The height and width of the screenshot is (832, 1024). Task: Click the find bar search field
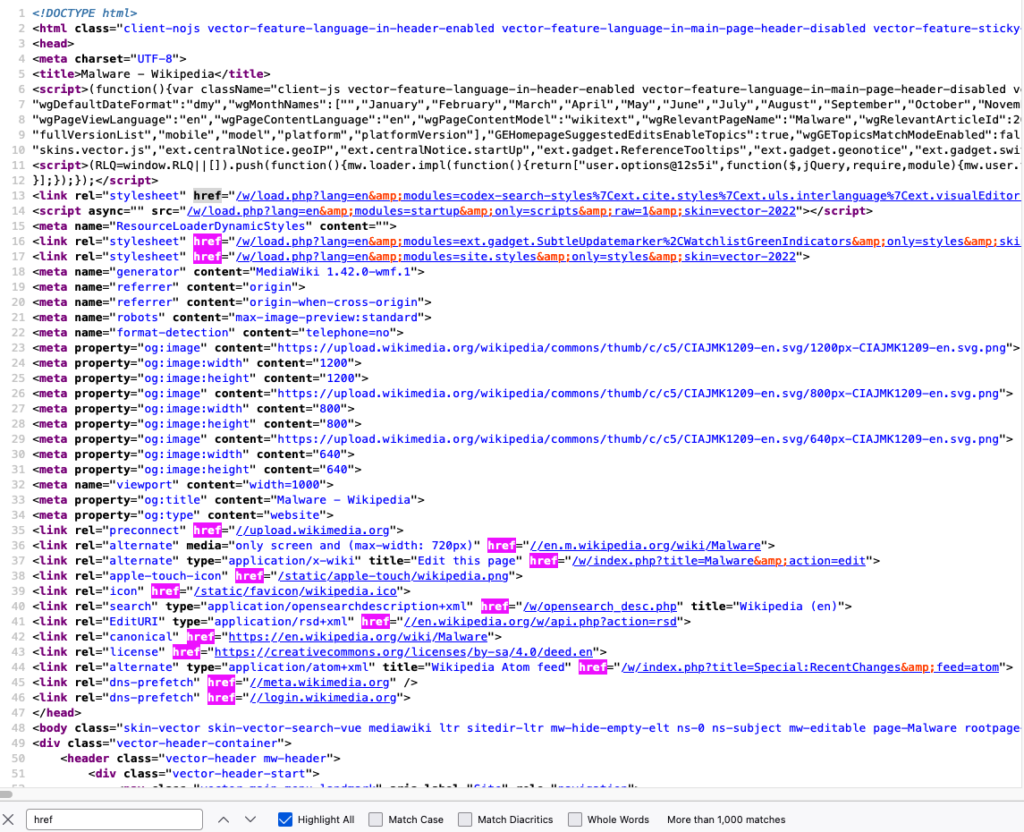[x=113, y=819]
